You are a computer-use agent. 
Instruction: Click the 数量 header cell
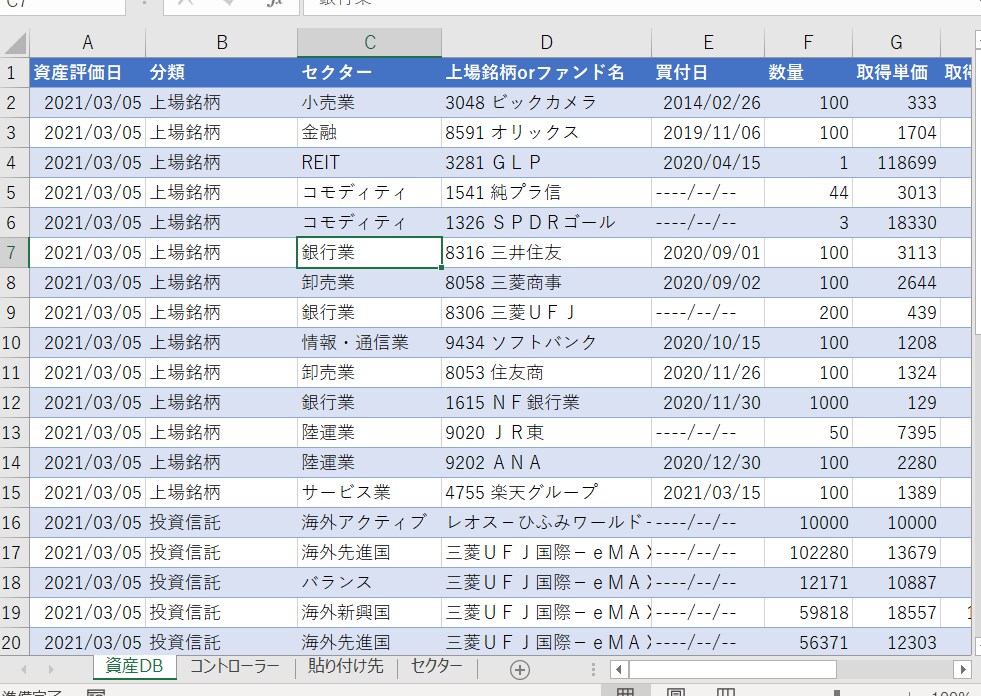coord(808,73)
